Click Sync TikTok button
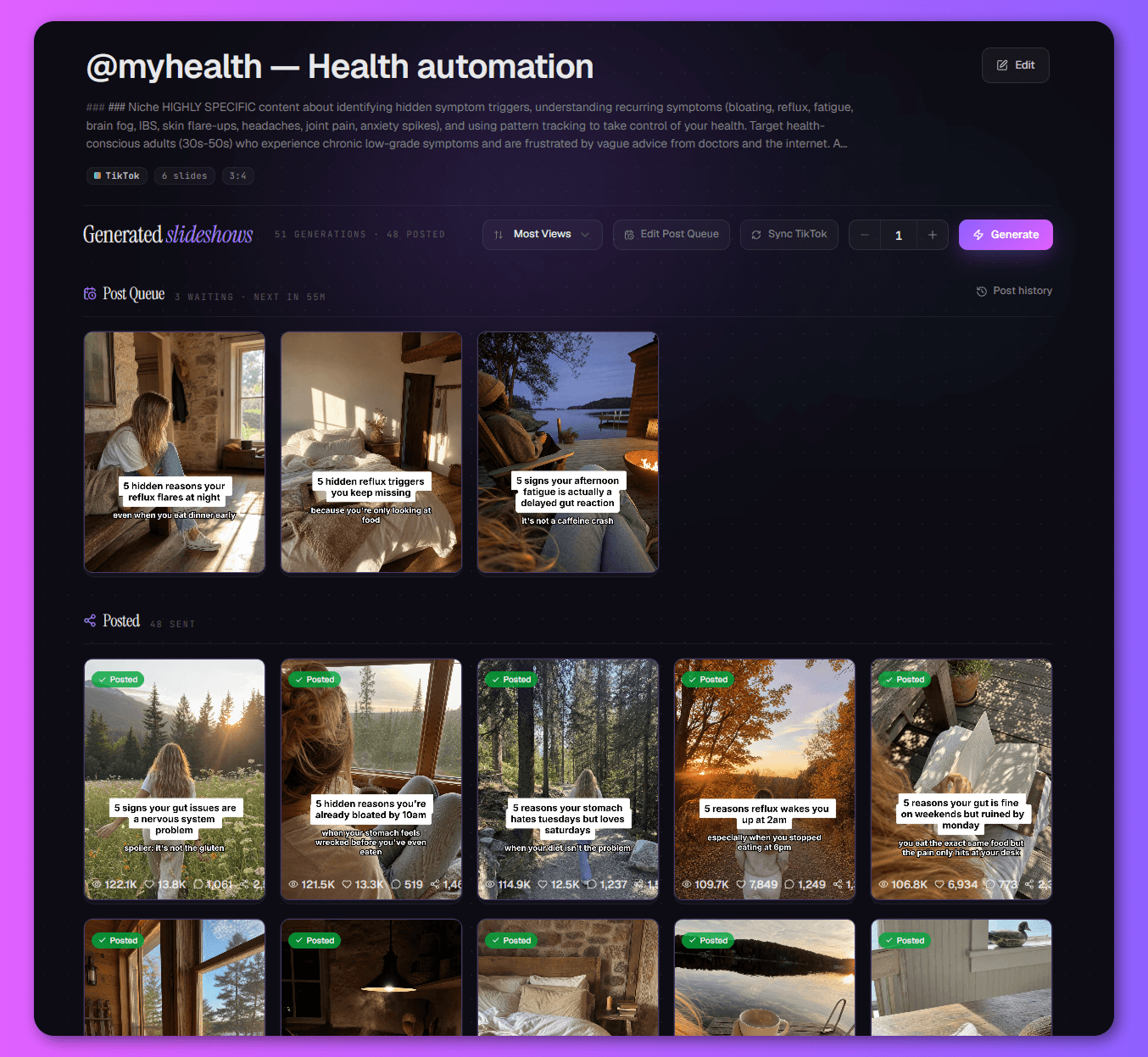Image resolution: width=1148 pixels, height=1057 pixels. 789,235
